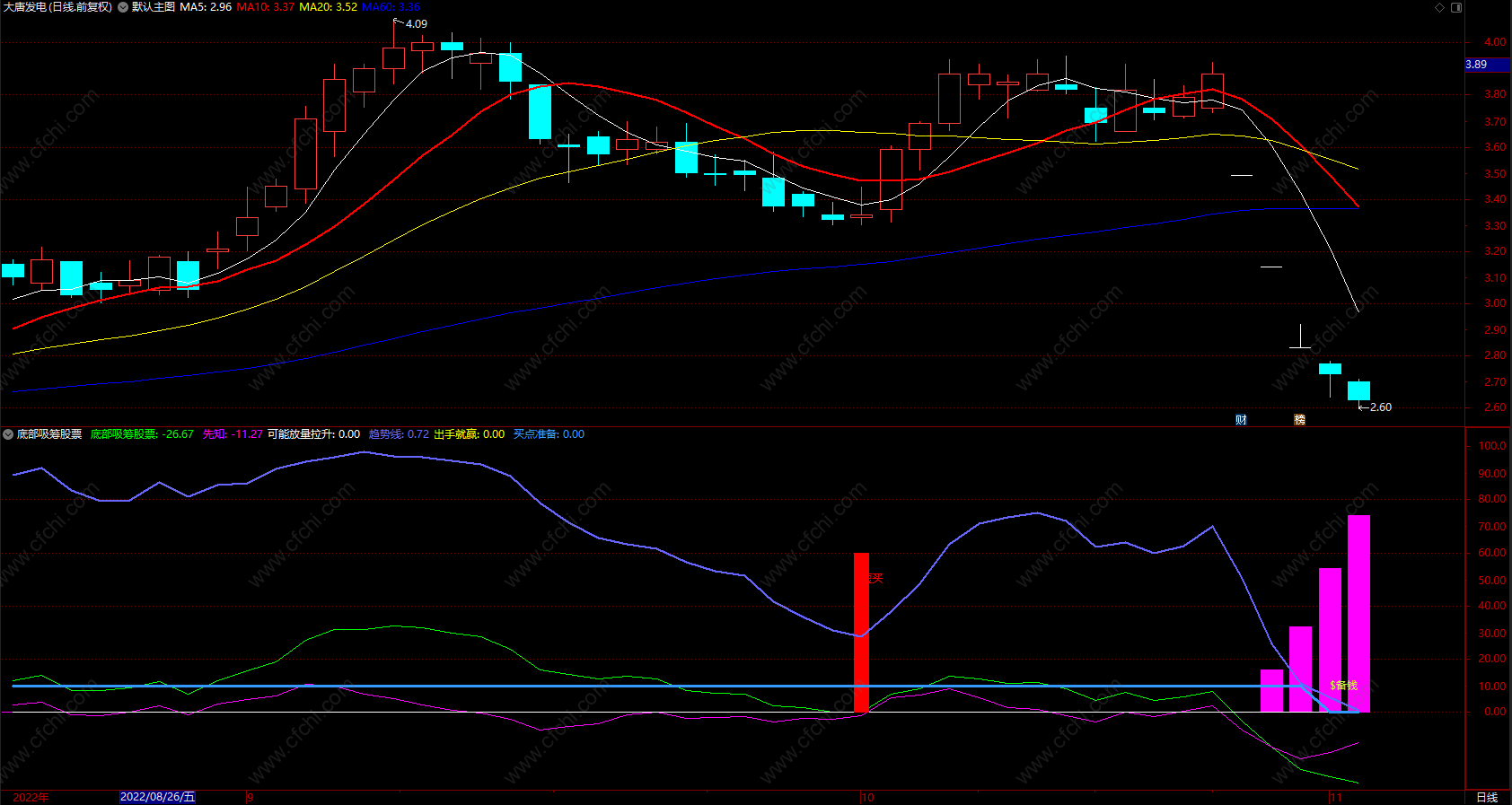
Task: Click the 底部吸筹股票 indicator title
Action: point(49,434)
